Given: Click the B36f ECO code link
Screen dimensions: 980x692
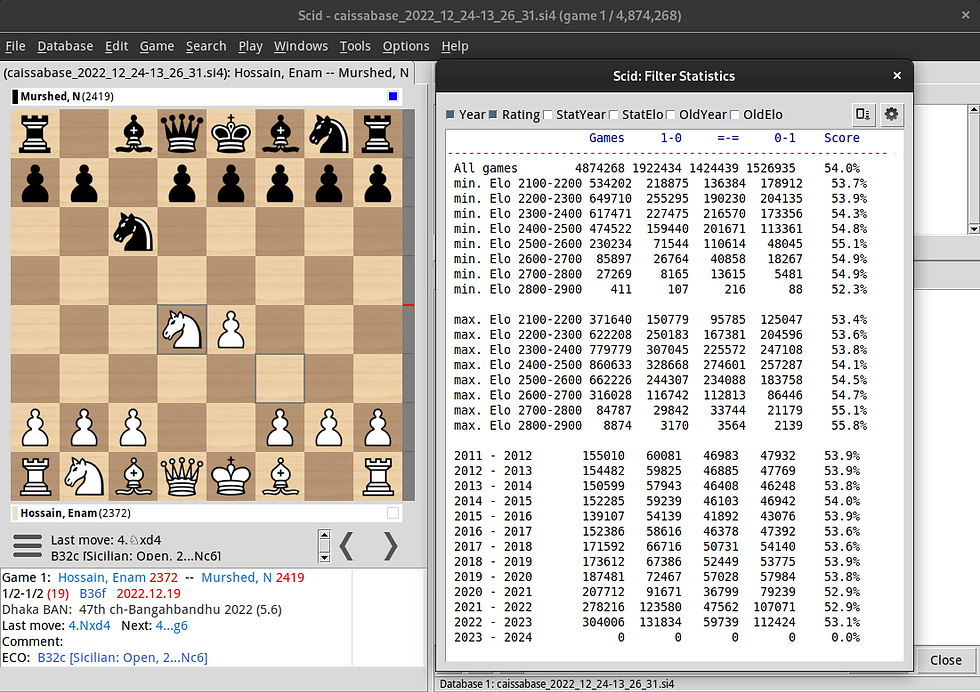Looking at the screenshot, I should point(92,593).
